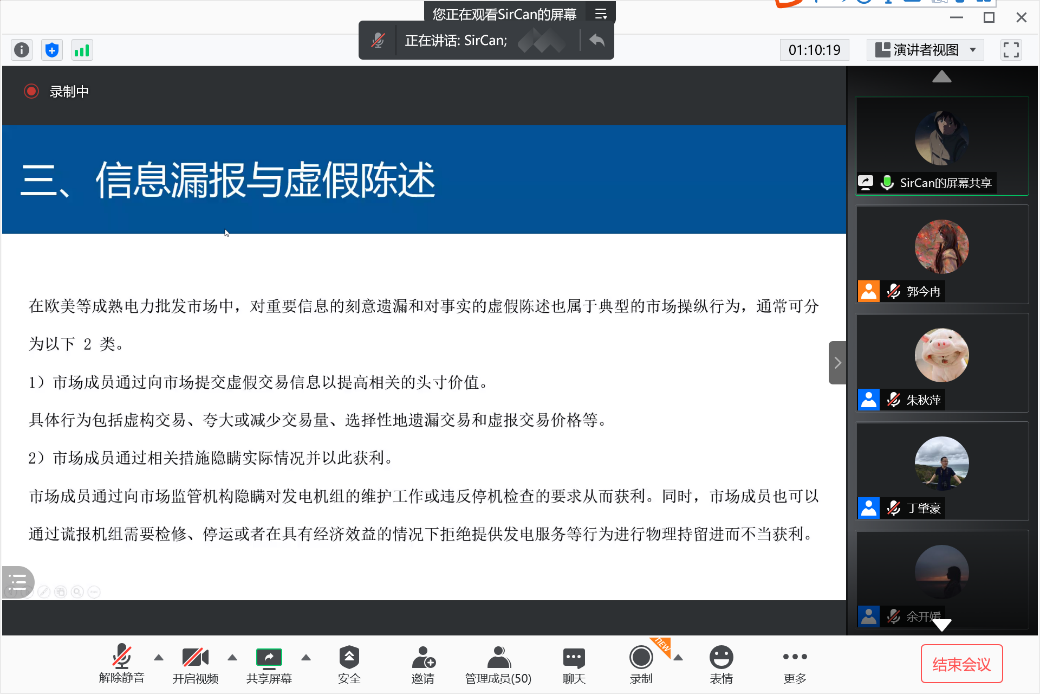1040x694 pixels.
Task: Click the 结束会议 end meeting button
Action: [x=961, y=663]
